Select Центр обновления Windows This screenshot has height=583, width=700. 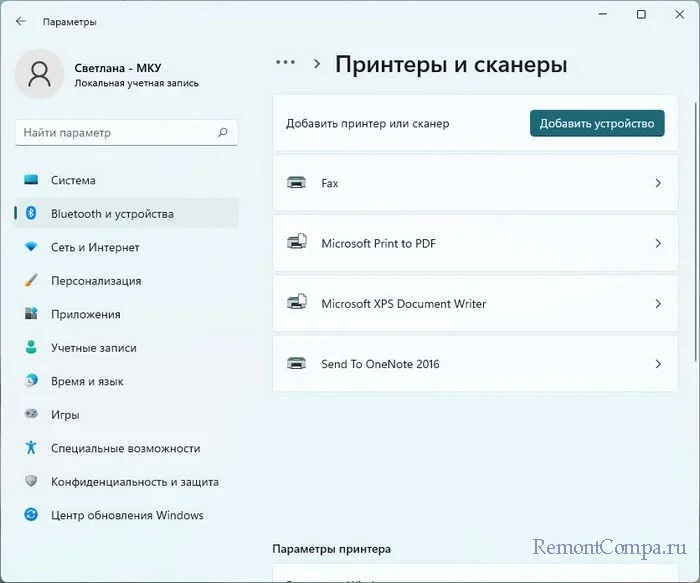click(127, 515)
